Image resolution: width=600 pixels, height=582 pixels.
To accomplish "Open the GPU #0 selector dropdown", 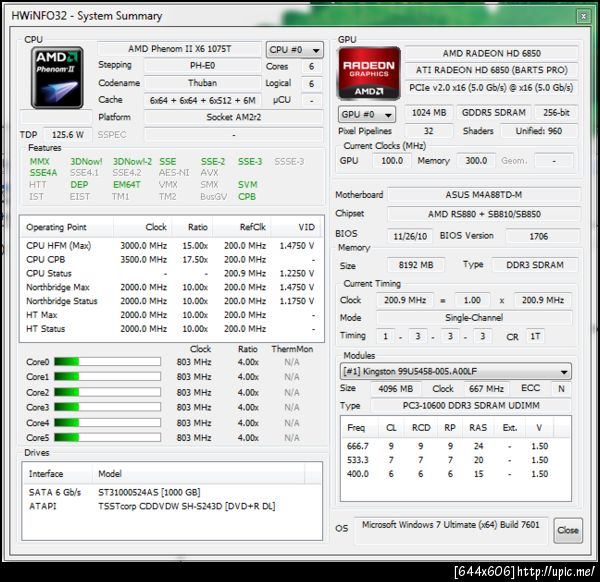I will tap(367, 114).
